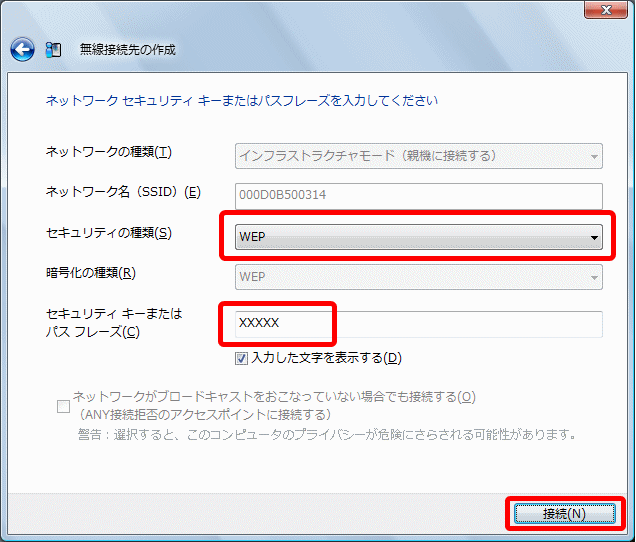Click the ネットワークの種類(T) label
636x542 pixels.
109,152
